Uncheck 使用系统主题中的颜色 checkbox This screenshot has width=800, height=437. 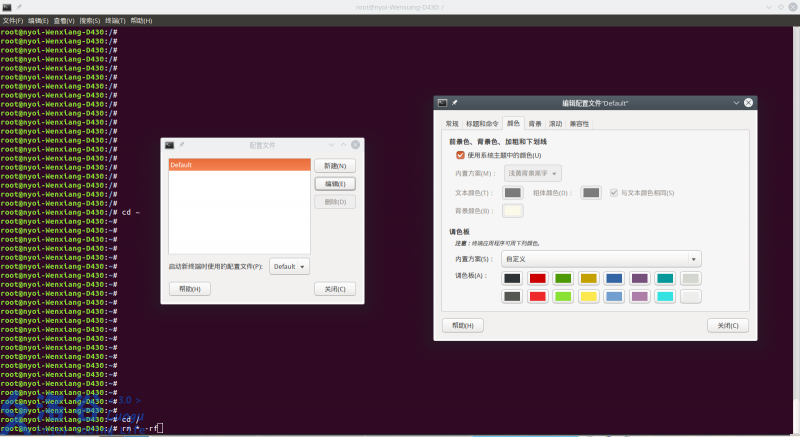coord(461,155)
